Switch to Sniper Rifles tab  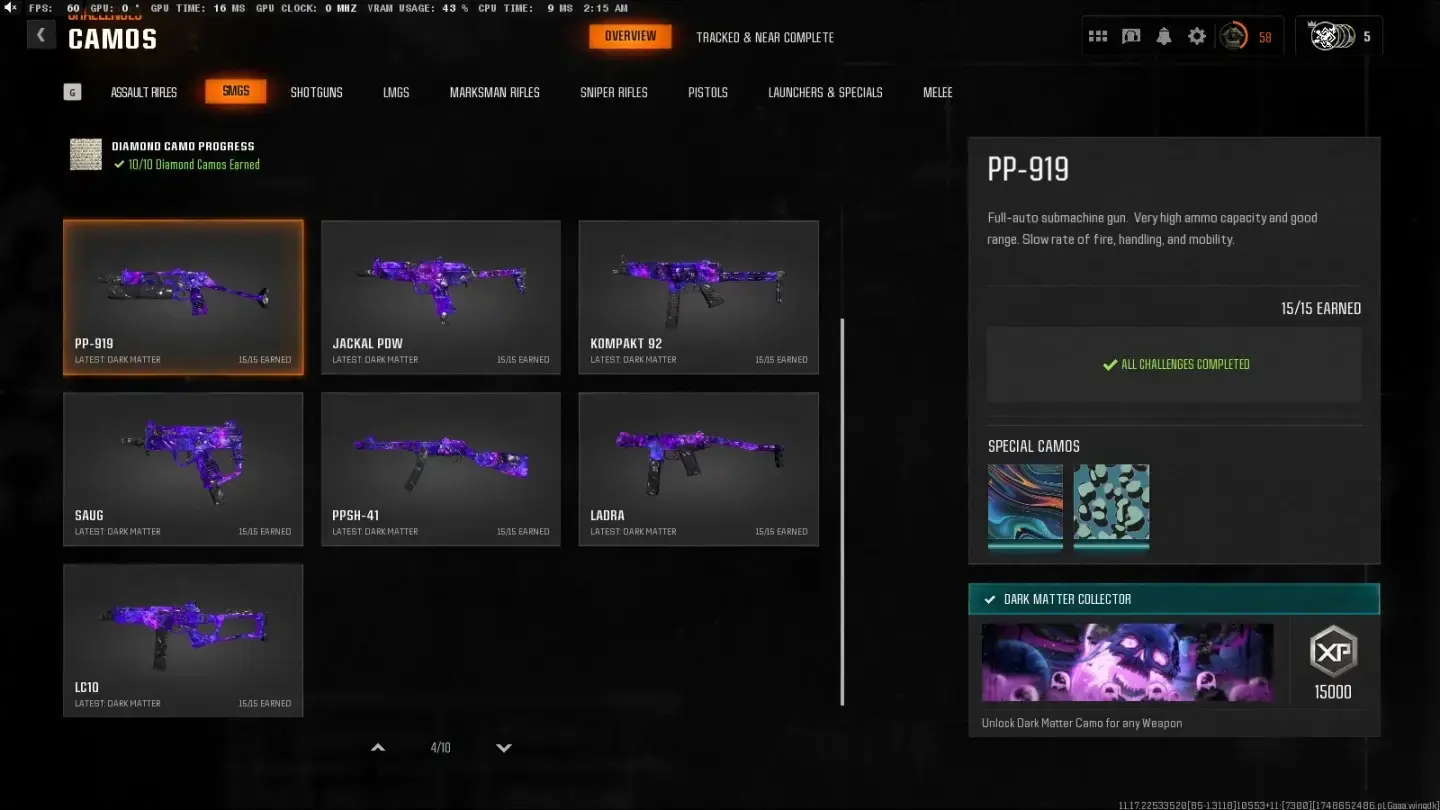614,92
